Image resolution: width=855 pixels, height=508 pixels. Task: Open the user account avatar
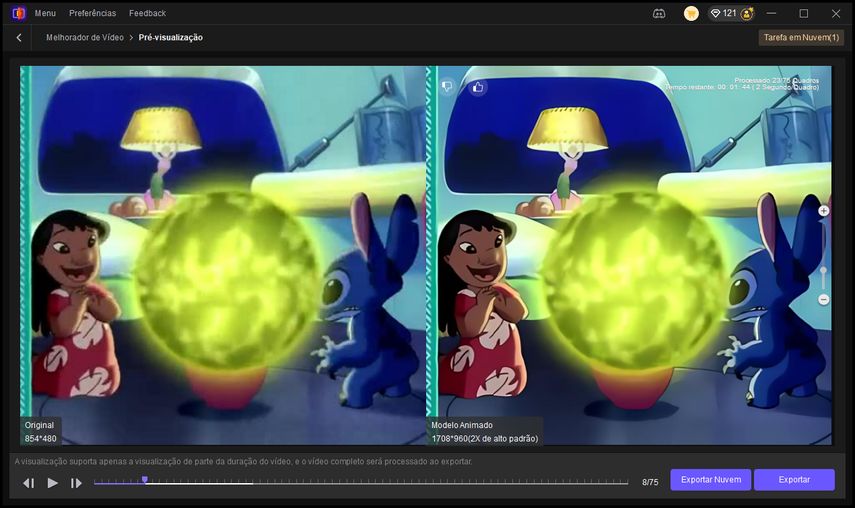(x=747, y=13)
